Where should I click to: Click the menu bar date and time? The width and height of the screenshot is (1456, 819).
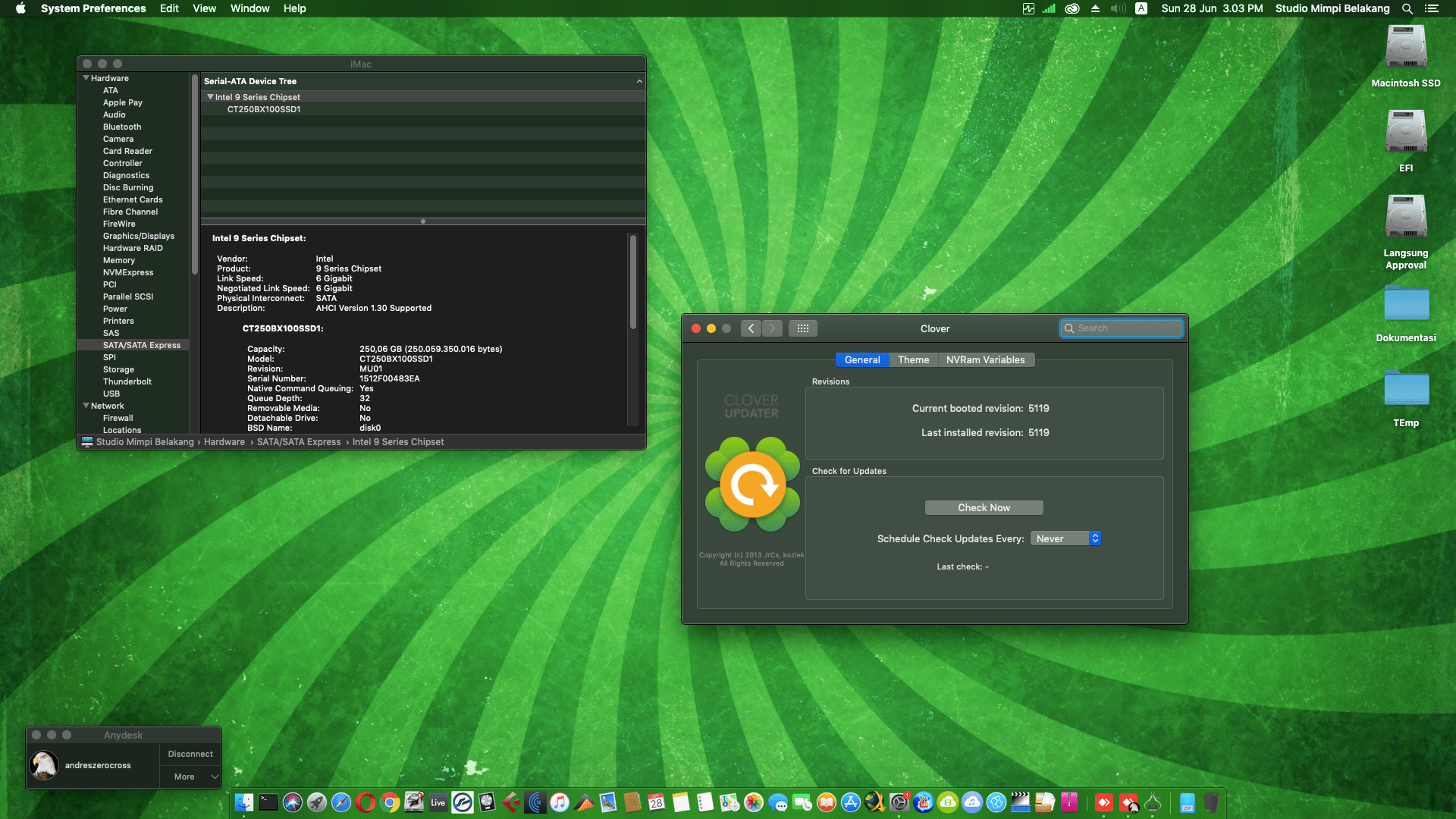pos(1212,8)
